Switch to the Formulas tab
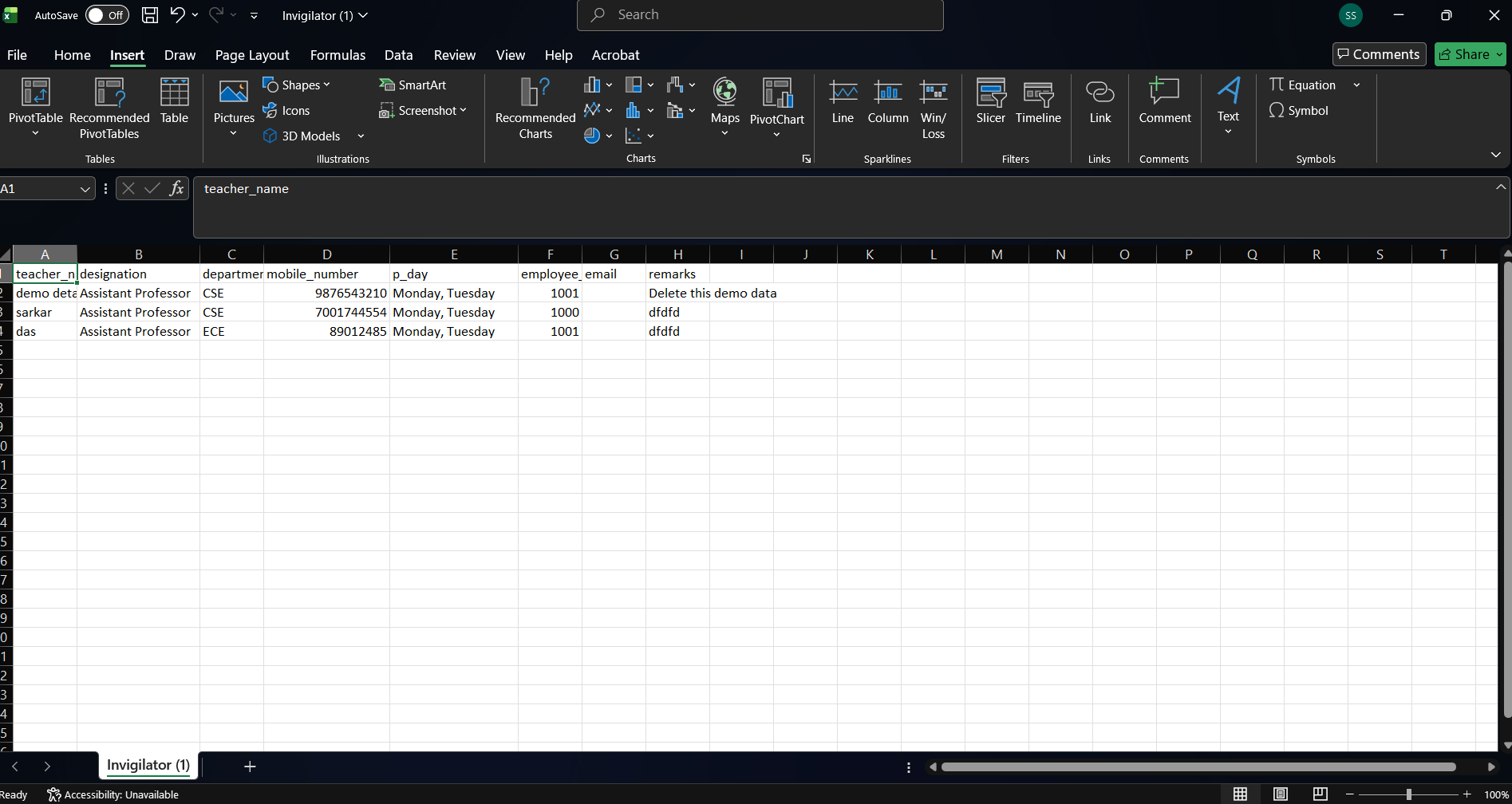The image size is (1512, 804). pyautogui.click(x=338, y=55)
